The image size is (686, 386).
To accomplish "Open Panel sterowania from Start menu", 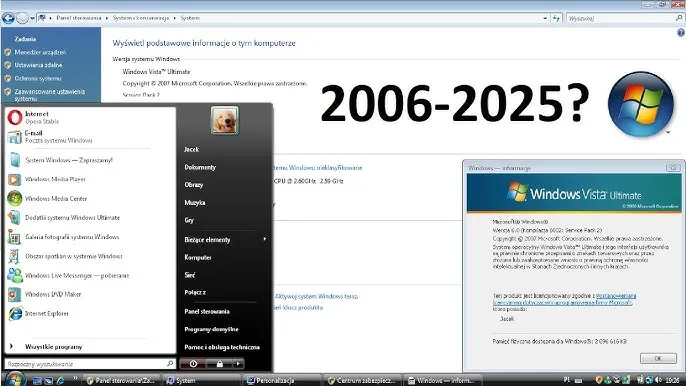I will click(x=207, y=312).
